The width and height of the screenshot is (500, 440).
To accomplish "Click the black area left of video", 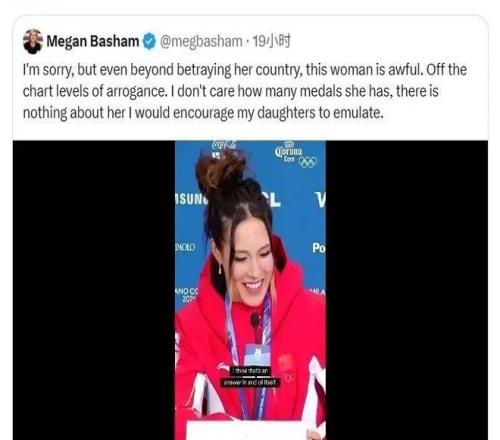I will [x=94, y=290].
